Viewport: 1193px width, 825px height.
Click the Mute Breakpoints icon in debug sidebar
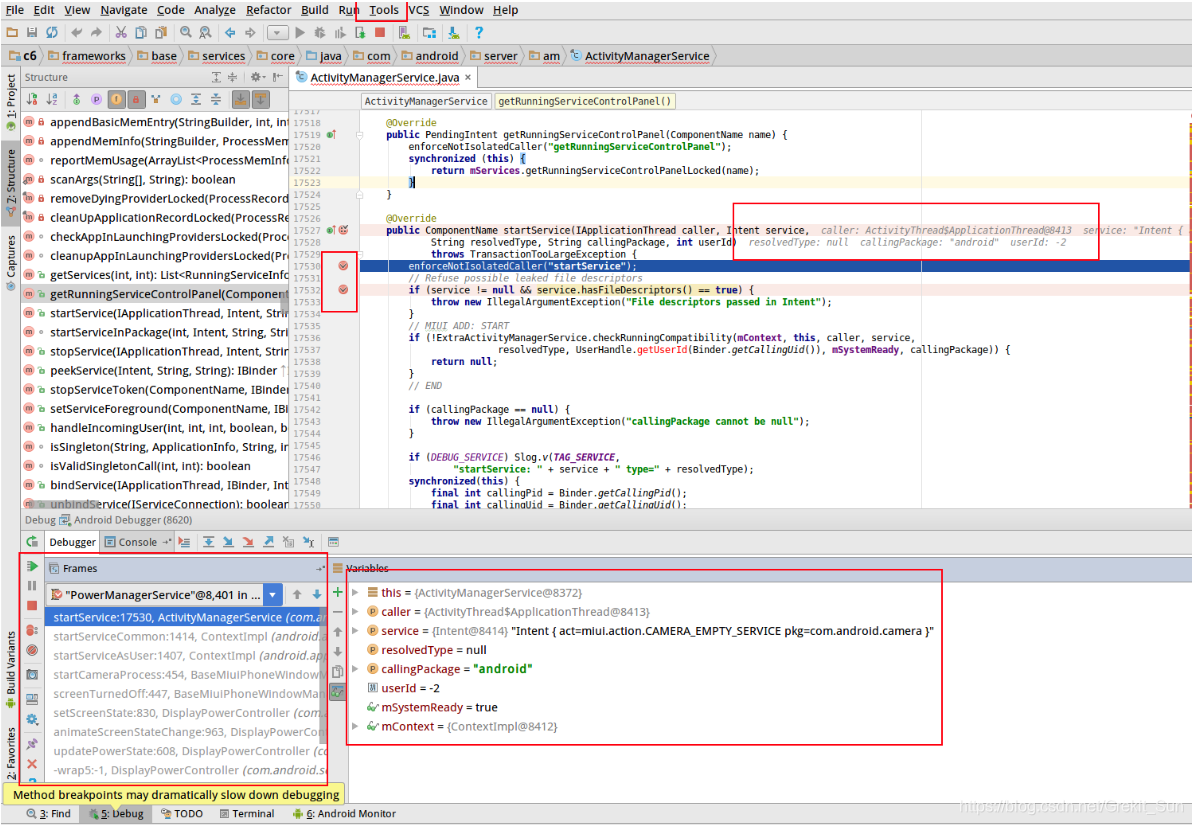point(32,650)
